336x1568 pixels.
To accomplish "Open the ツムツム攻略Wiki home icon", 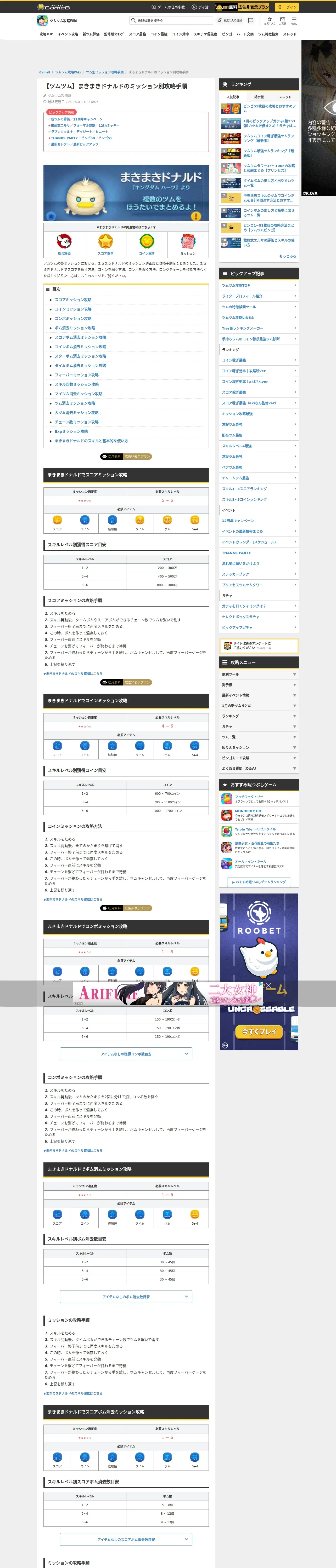I will (42, 20).
